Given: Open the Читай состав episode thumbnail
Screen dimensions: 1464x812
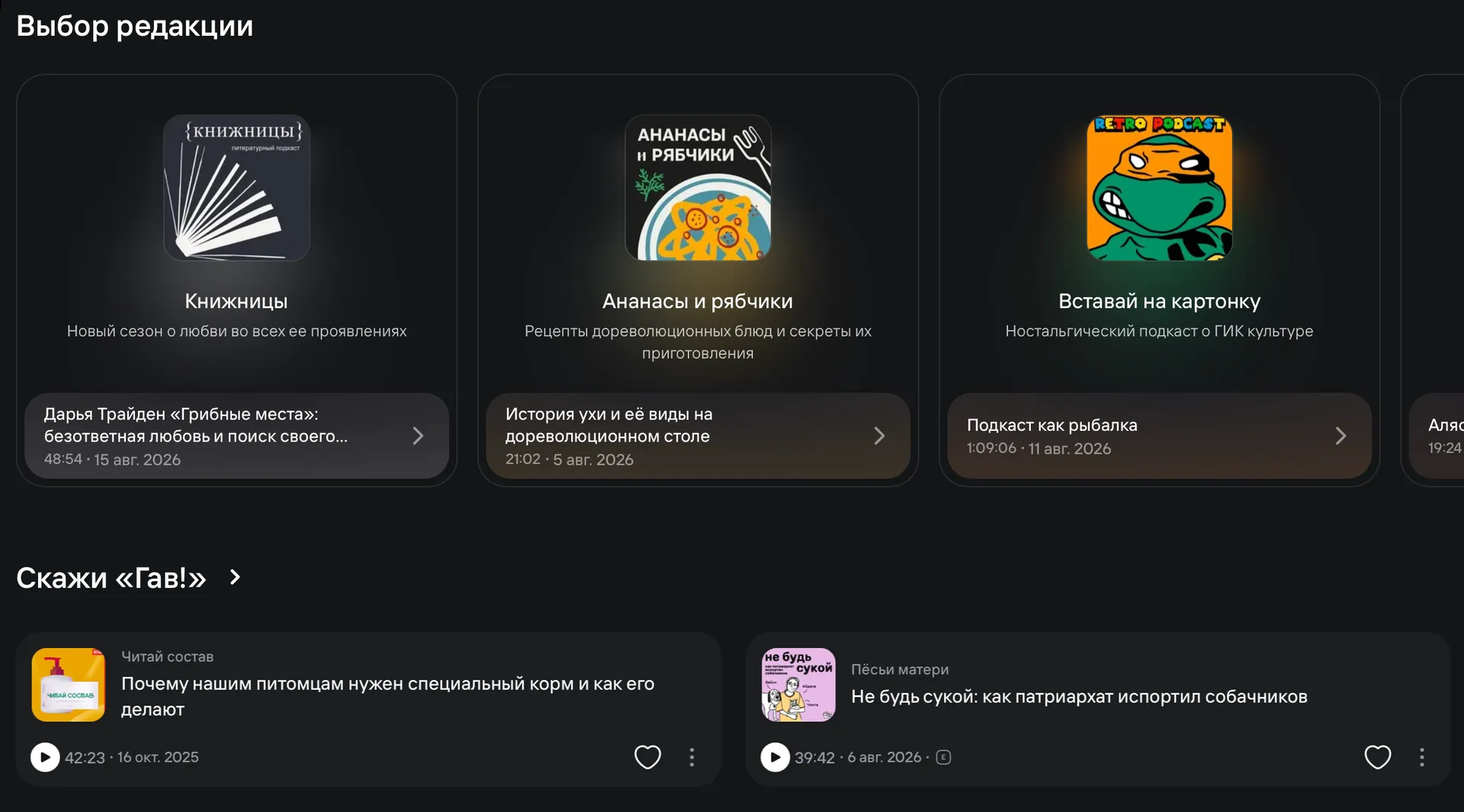Looking at the screenshot, I should pyautogui.click(x=69, y=685).
